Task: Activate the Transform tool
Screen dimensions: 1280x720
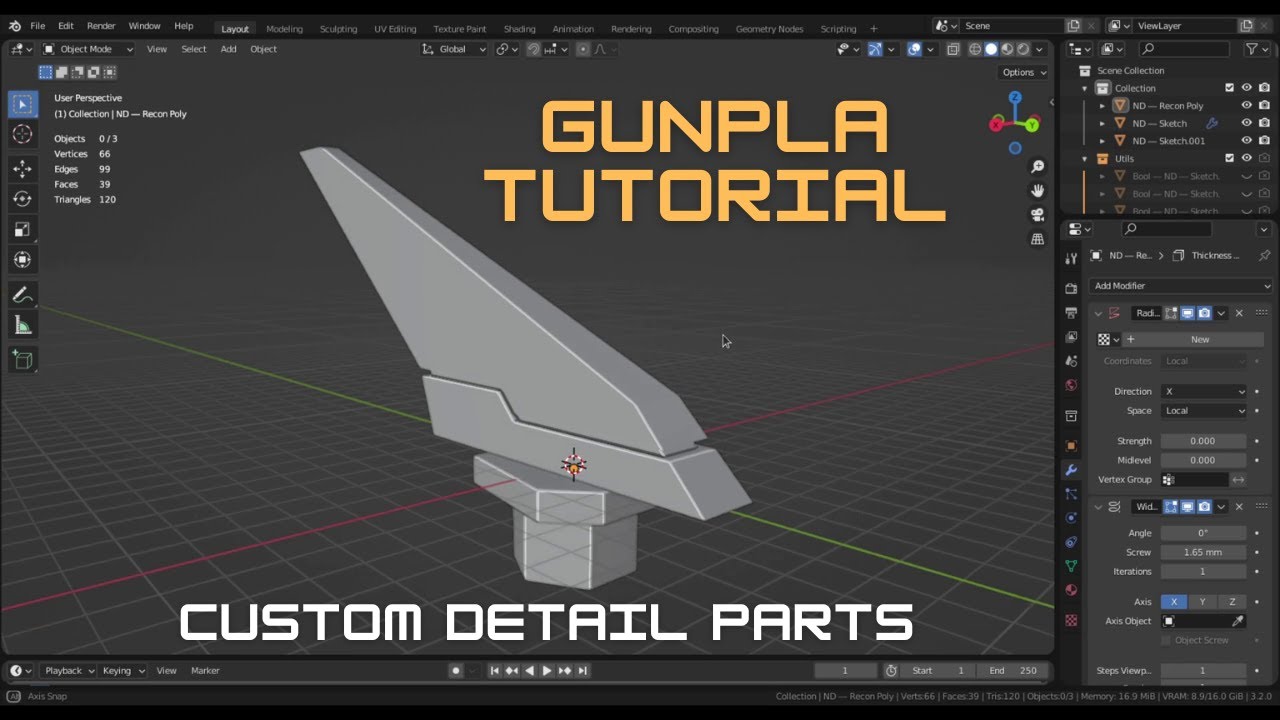Action: point(23,259)
